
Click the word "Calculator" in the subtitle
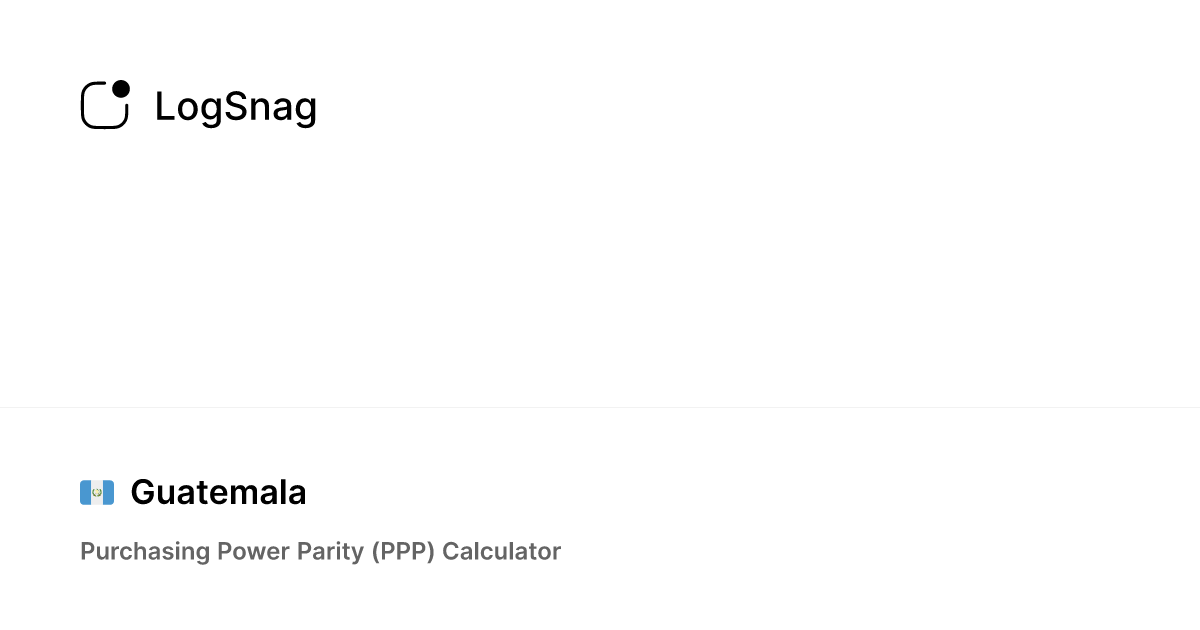[501, 551]
